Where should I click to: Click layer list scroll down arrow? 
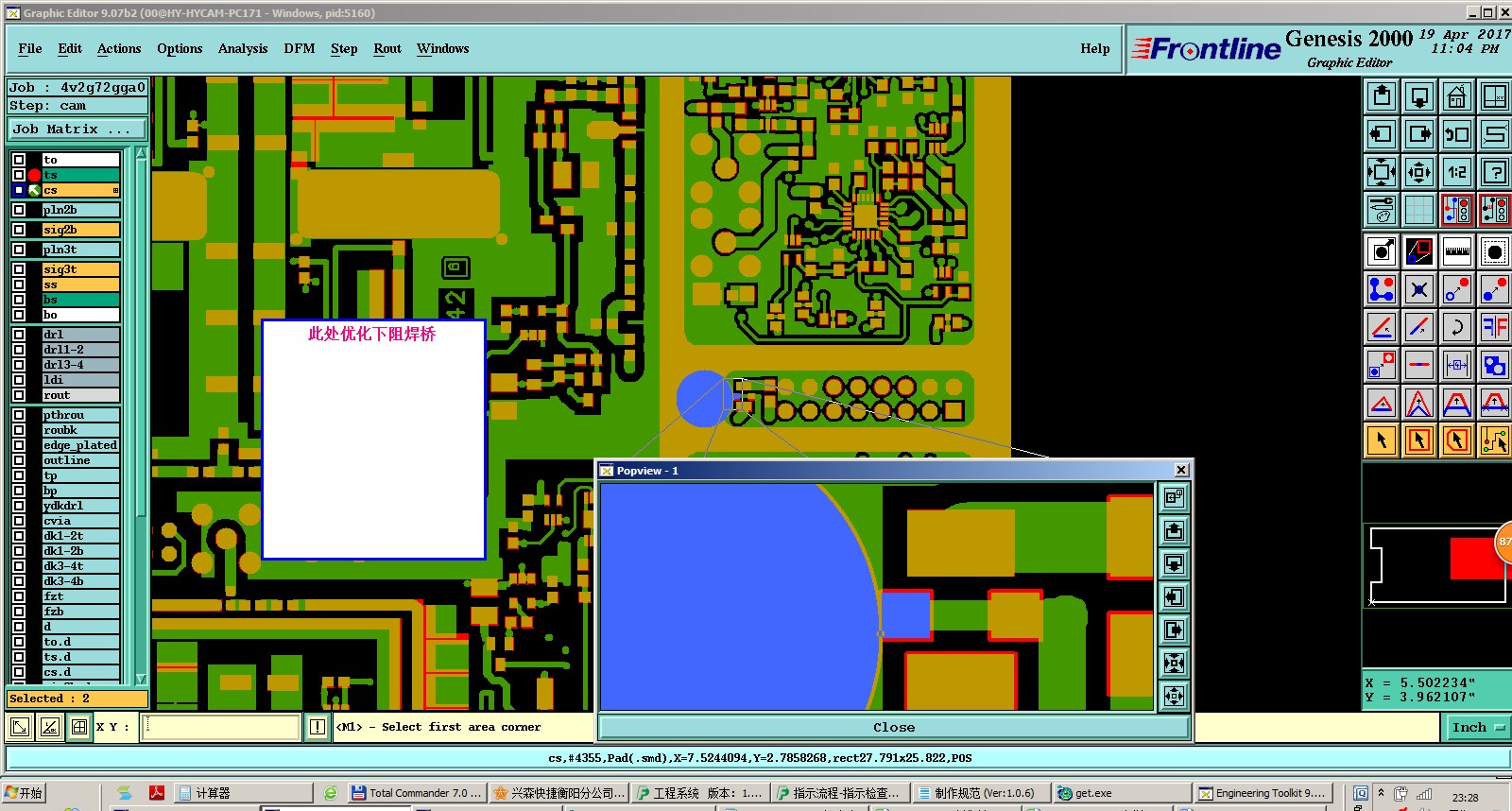[142, 679]
